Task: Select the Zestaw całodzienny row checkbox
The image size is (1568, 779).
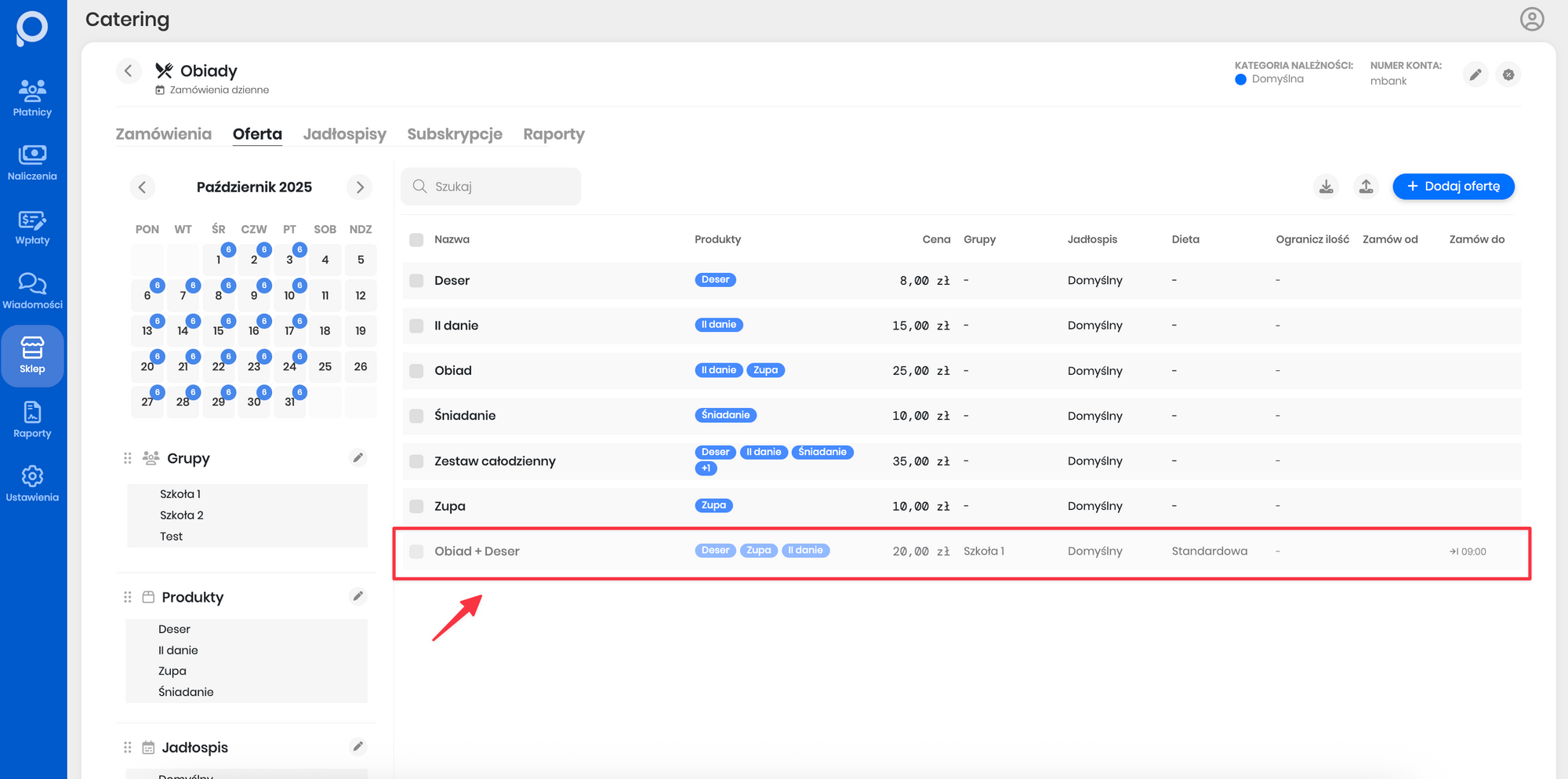Action: [x=416, y=461]
